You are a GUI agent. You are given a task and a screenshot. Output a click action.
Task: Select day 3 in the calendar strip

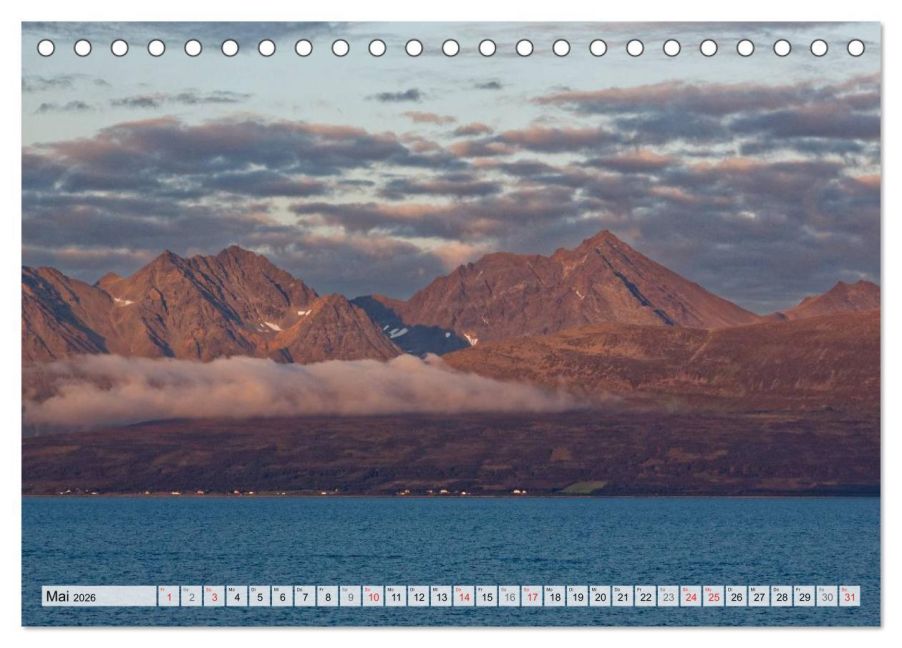(x=214, y=596)
